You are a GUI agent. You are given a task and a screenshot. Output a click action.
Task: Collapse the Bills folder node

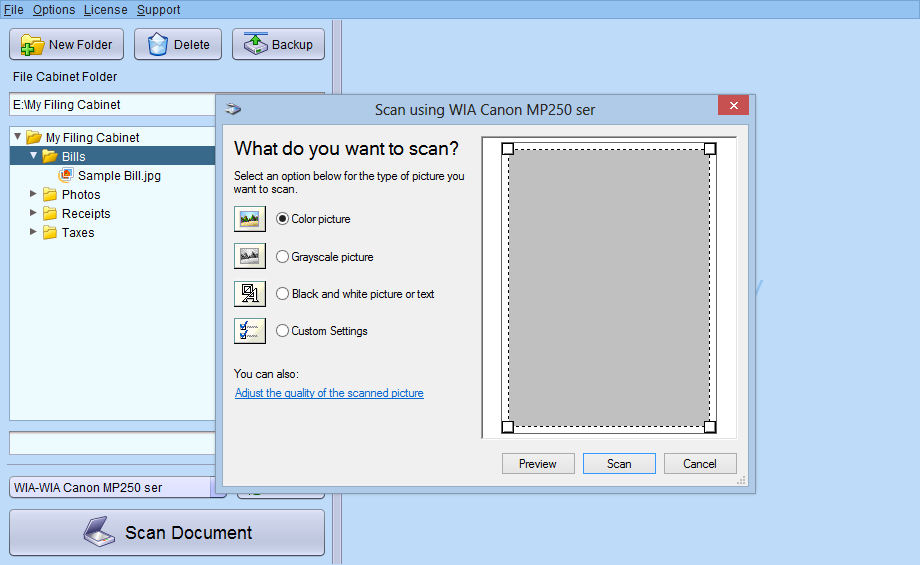pyautogui.click(x=33, y=155)
